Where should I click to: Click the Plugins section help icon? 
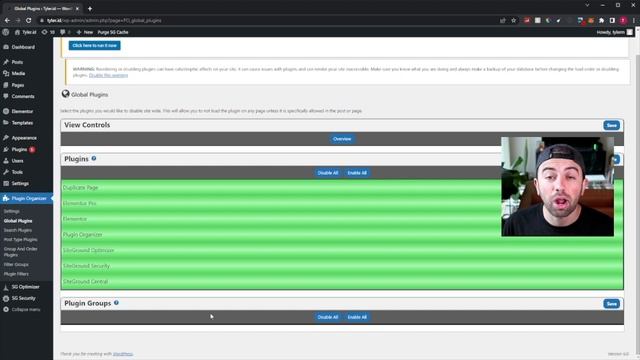[94, 158]
